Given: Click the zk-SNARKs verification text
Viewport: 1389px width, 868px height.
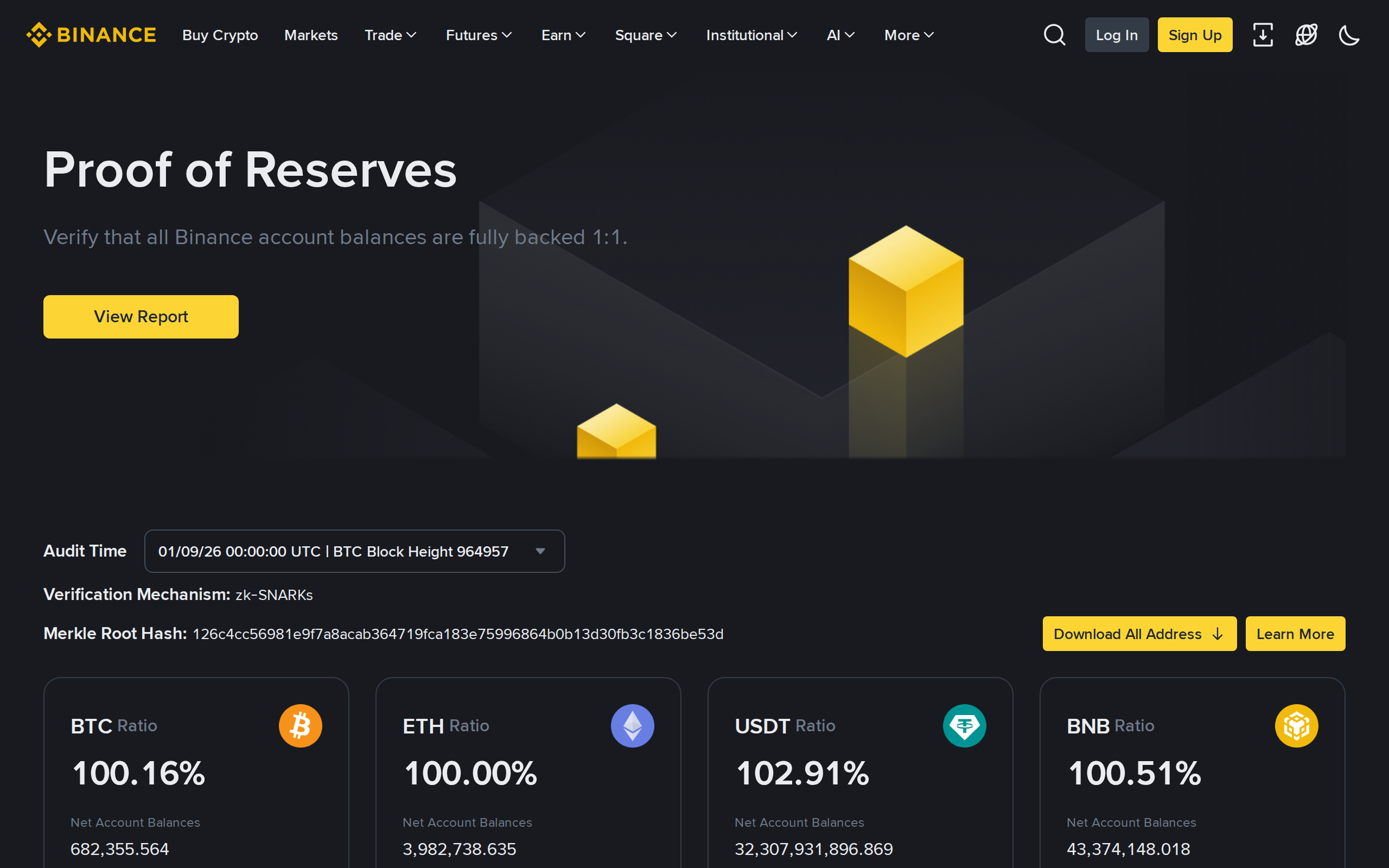Looking at the screenshot, I should point(274,595).
